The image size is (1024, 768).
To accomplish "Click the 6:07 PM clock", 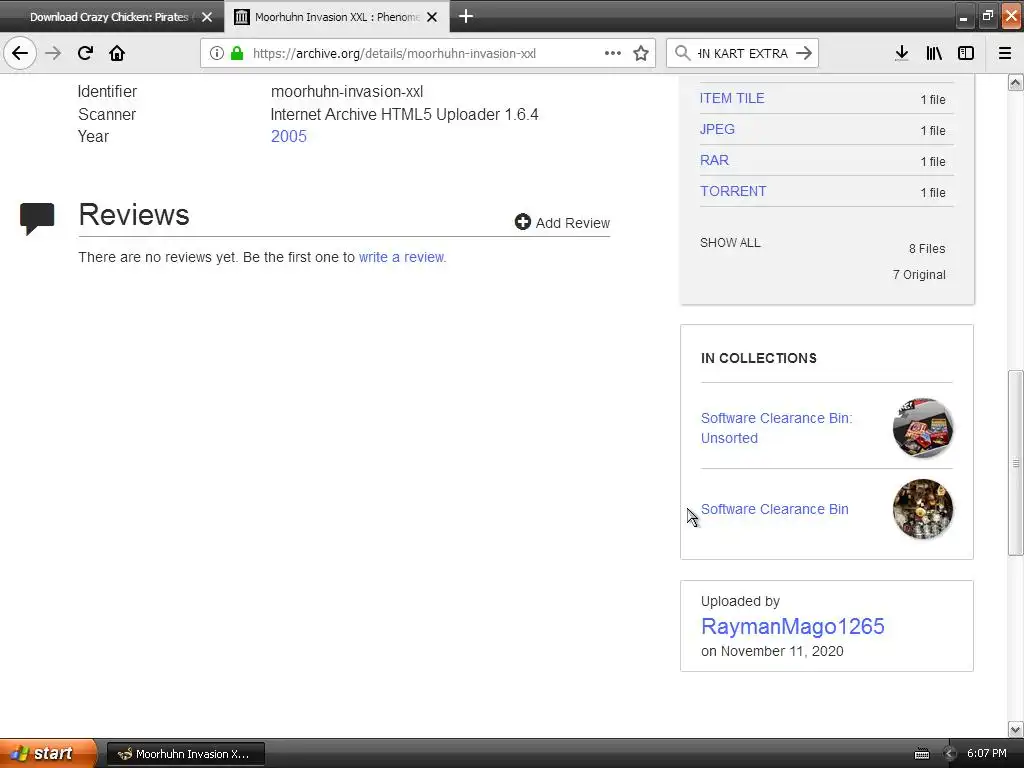I will pos(987,754).
